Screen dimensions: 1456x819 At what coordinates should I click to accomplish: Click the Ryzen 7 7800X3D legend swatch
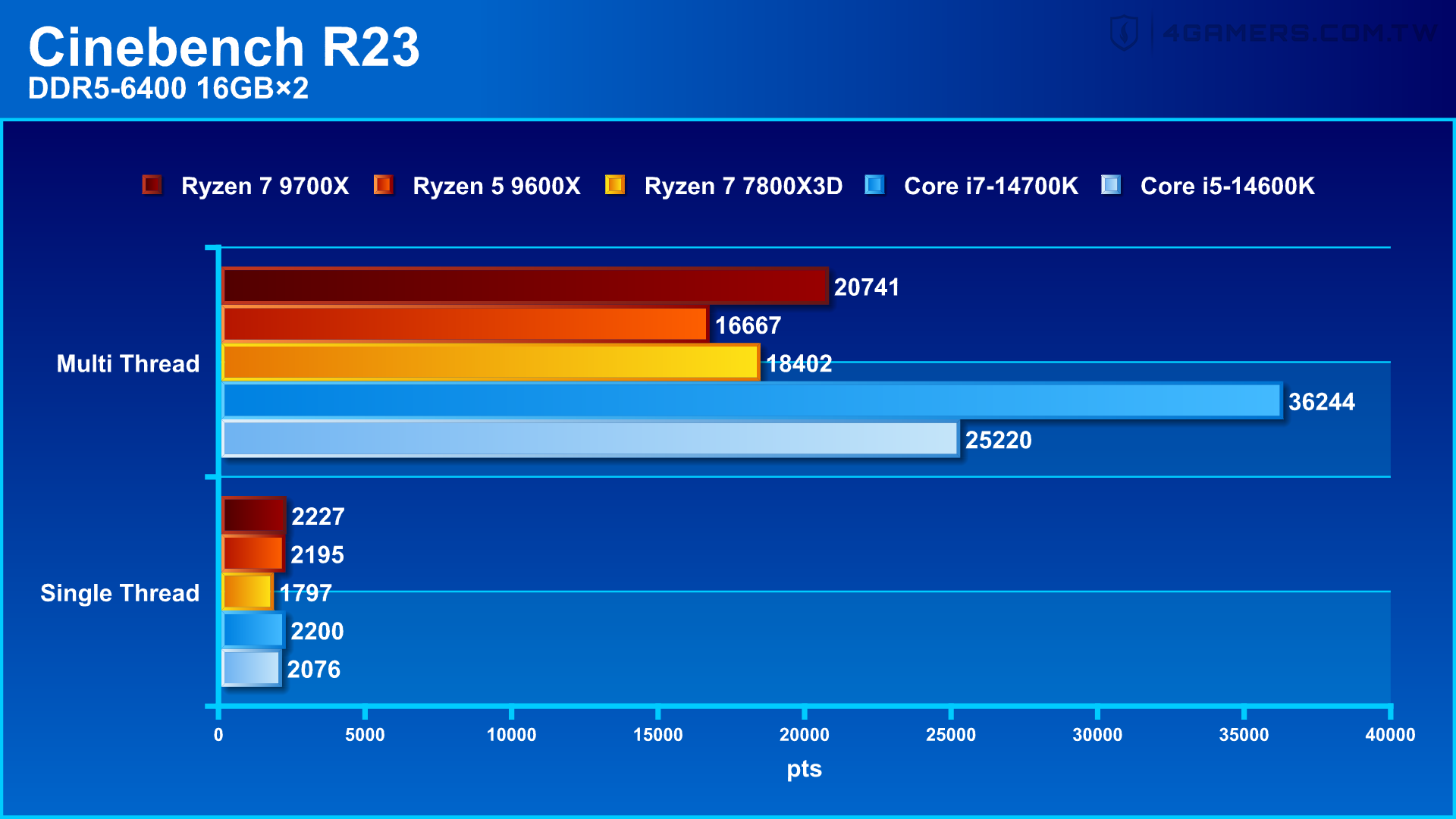(614, 185)
